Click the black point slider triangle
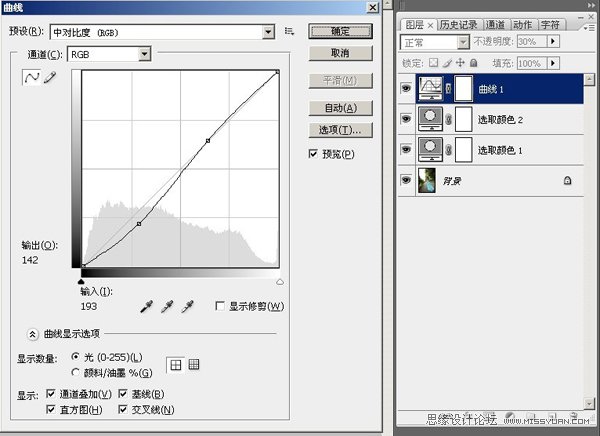The height and width of the screenshot is (436, 600). pos(81,282)
